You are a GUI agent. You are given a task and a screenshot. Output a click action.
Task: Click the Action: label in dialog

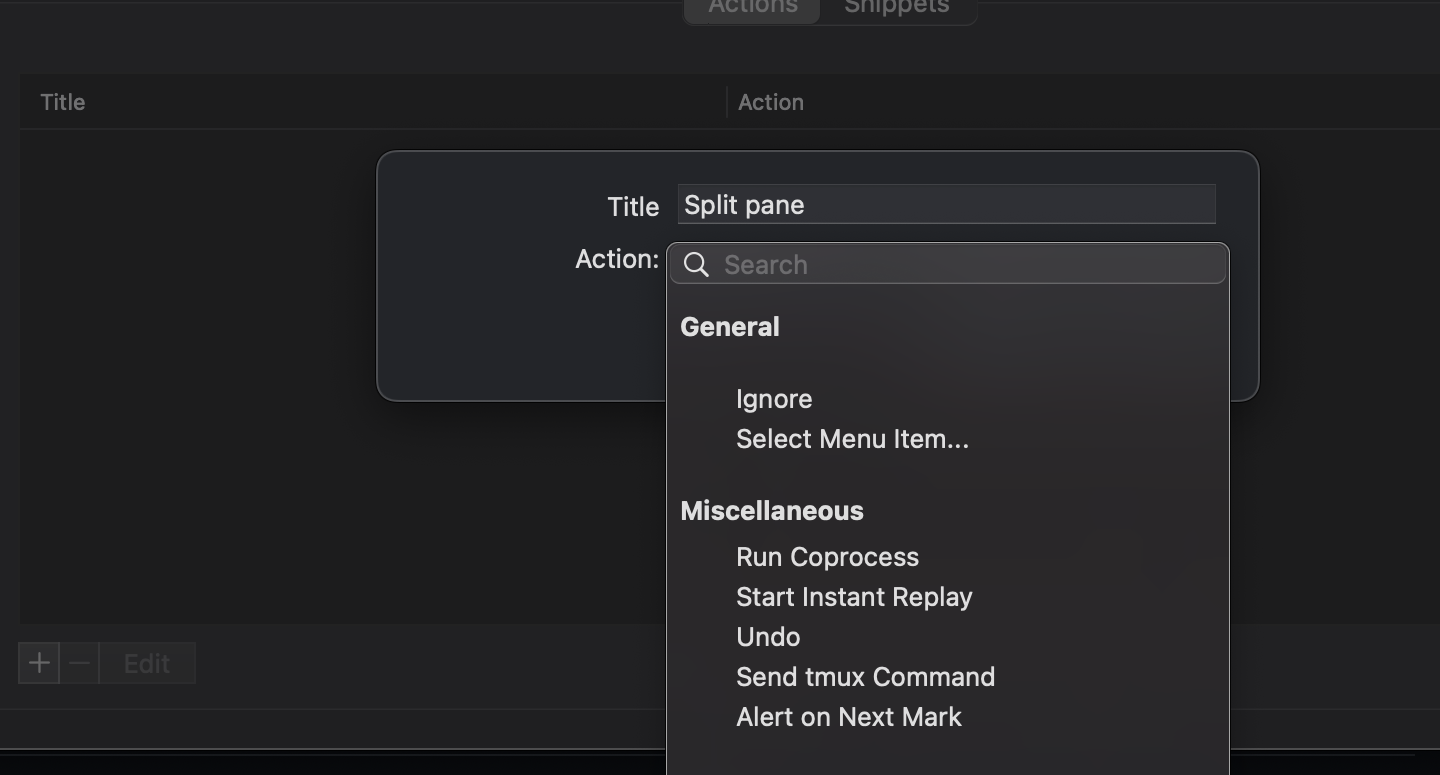pos(617,259)
